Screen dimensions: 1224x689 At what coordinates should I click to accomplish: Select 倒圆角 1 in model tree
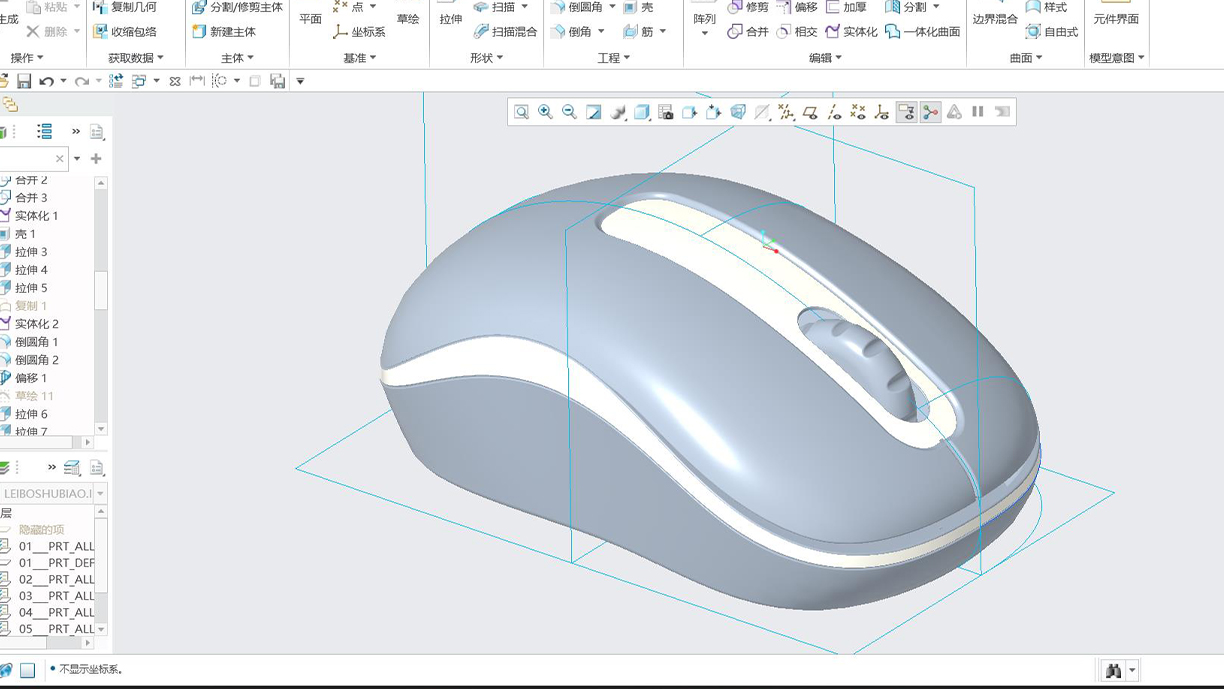coord(30,342)
